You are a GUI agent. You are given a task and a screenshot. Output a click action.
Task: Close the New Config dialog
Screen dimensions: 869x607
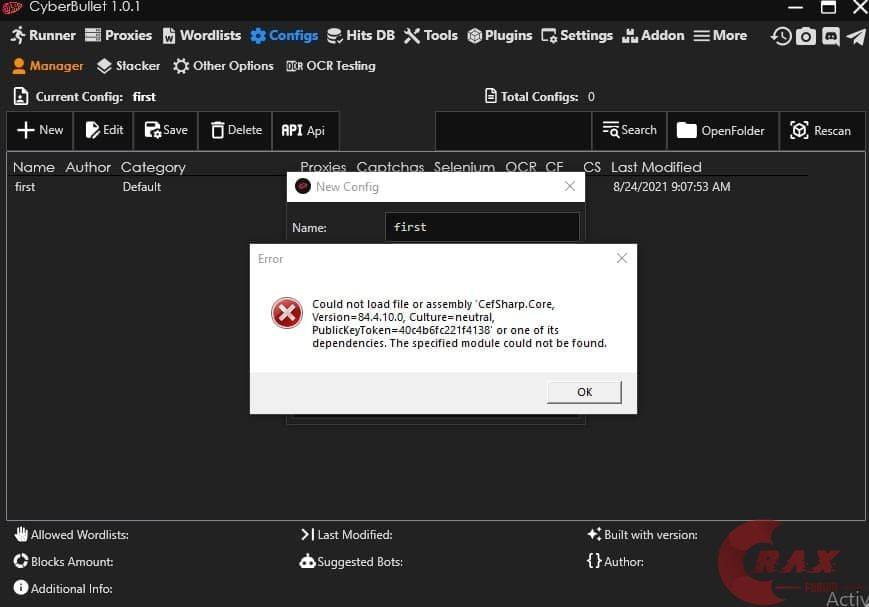pyautogui.click(x=570, y=186)
